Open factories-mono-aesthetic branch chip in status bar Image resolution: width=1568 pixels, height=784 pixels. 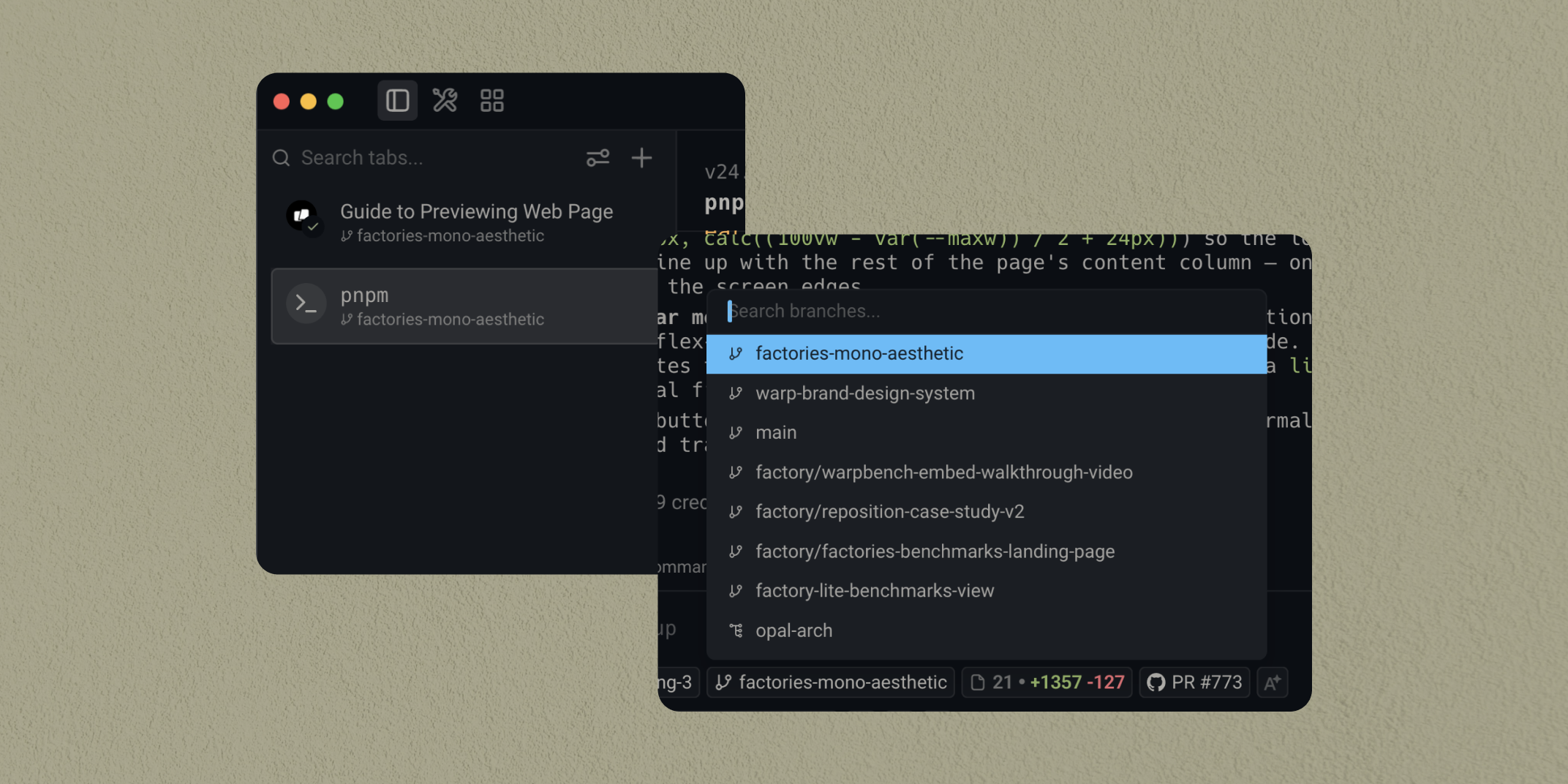tap(831, 682)
